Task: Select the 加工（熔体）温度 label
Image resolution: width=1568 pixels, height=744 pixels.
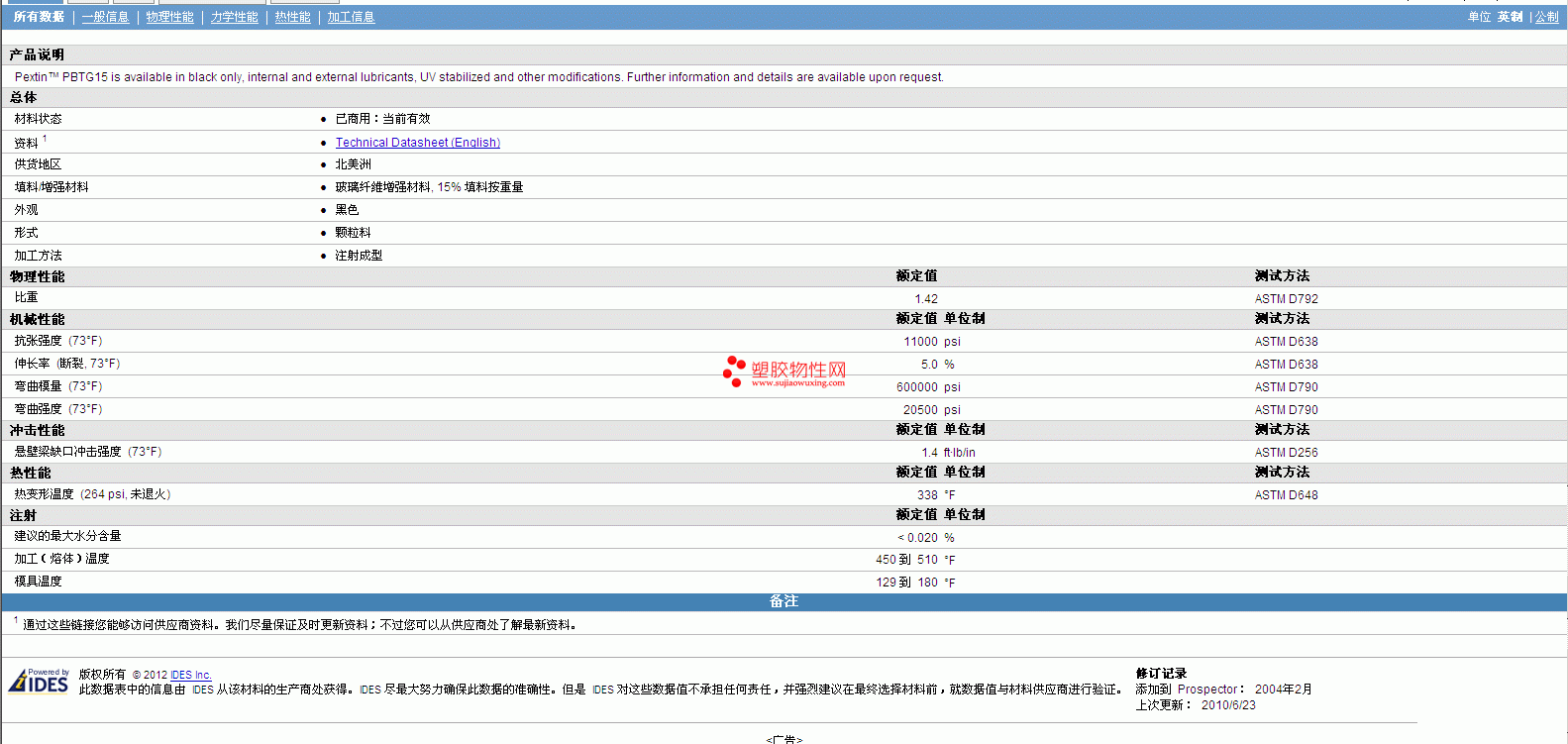Action: pyautogui.click(x=61, y=559)
